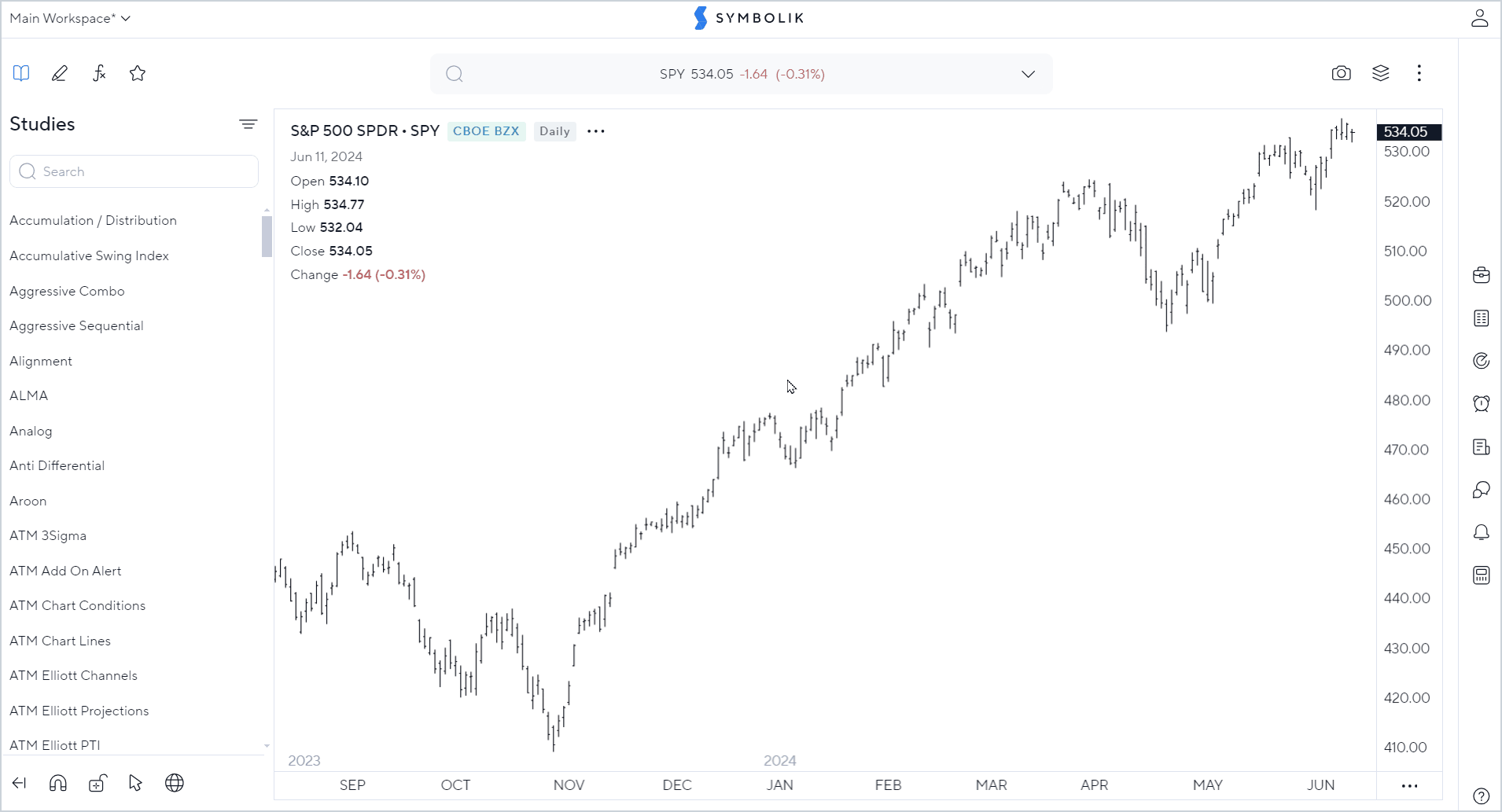Select the ATM Chart Lines study
The image size is (1502, 812).
[60, 641]
